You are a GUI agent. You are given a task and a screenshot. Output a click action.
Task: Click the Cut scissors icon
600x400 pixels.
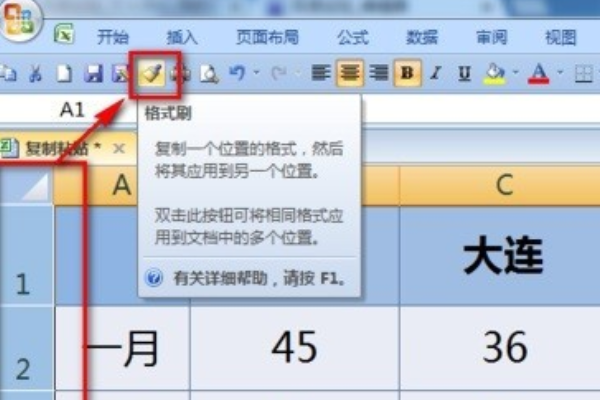[x=36, y=73]
